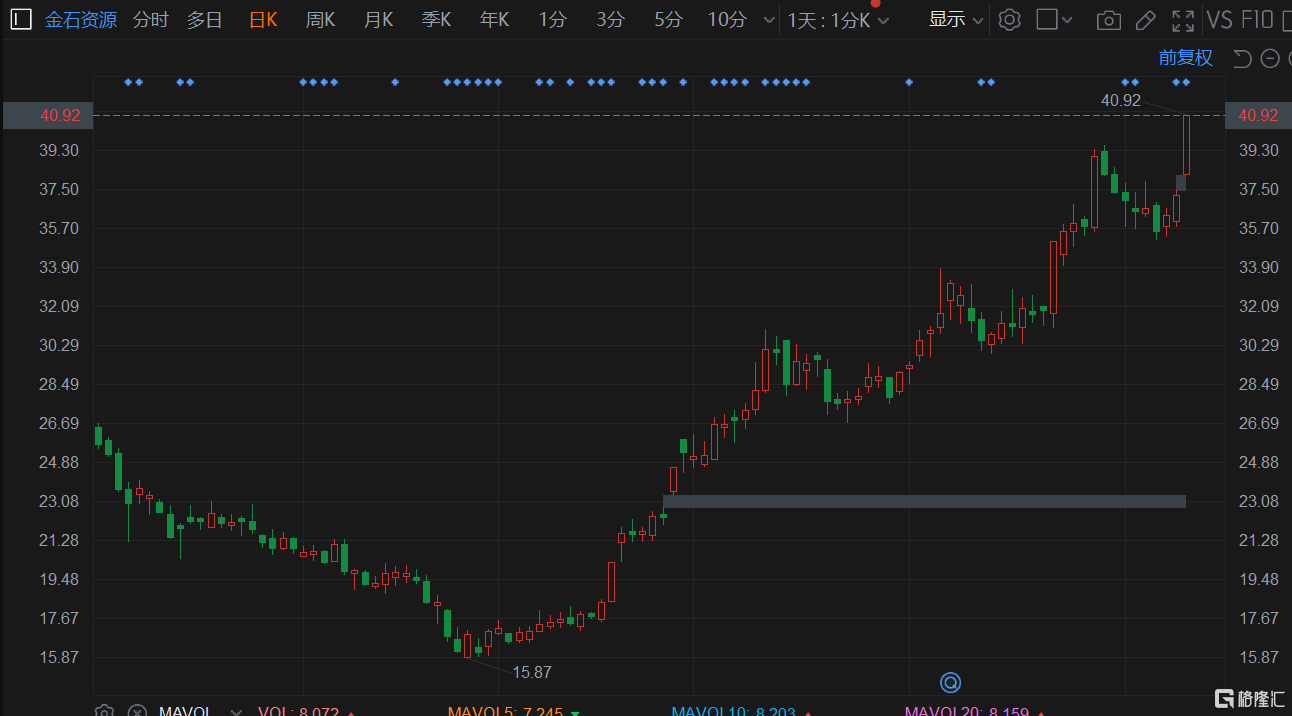This screenshot has width=1292, height=716.
Task: Click the MAVOL5 value label
Action: pyautogui.click(x=506, y=712)
